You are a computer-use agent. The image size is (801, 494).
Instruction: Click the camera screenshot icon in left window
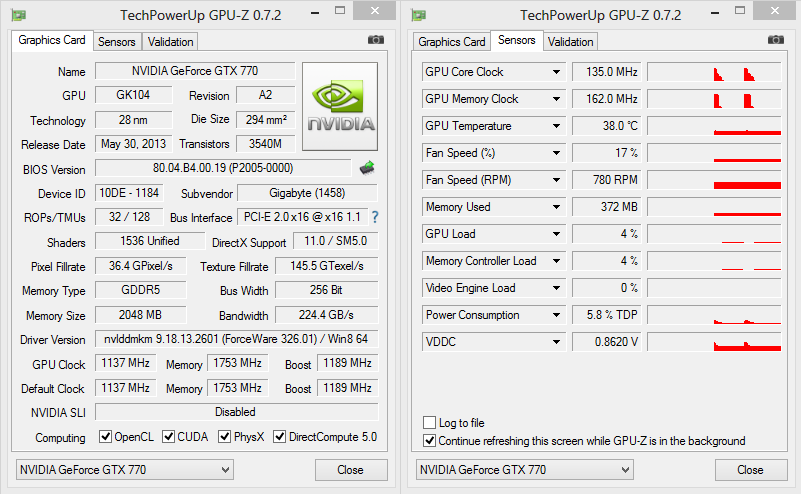[x=376, y=40]
